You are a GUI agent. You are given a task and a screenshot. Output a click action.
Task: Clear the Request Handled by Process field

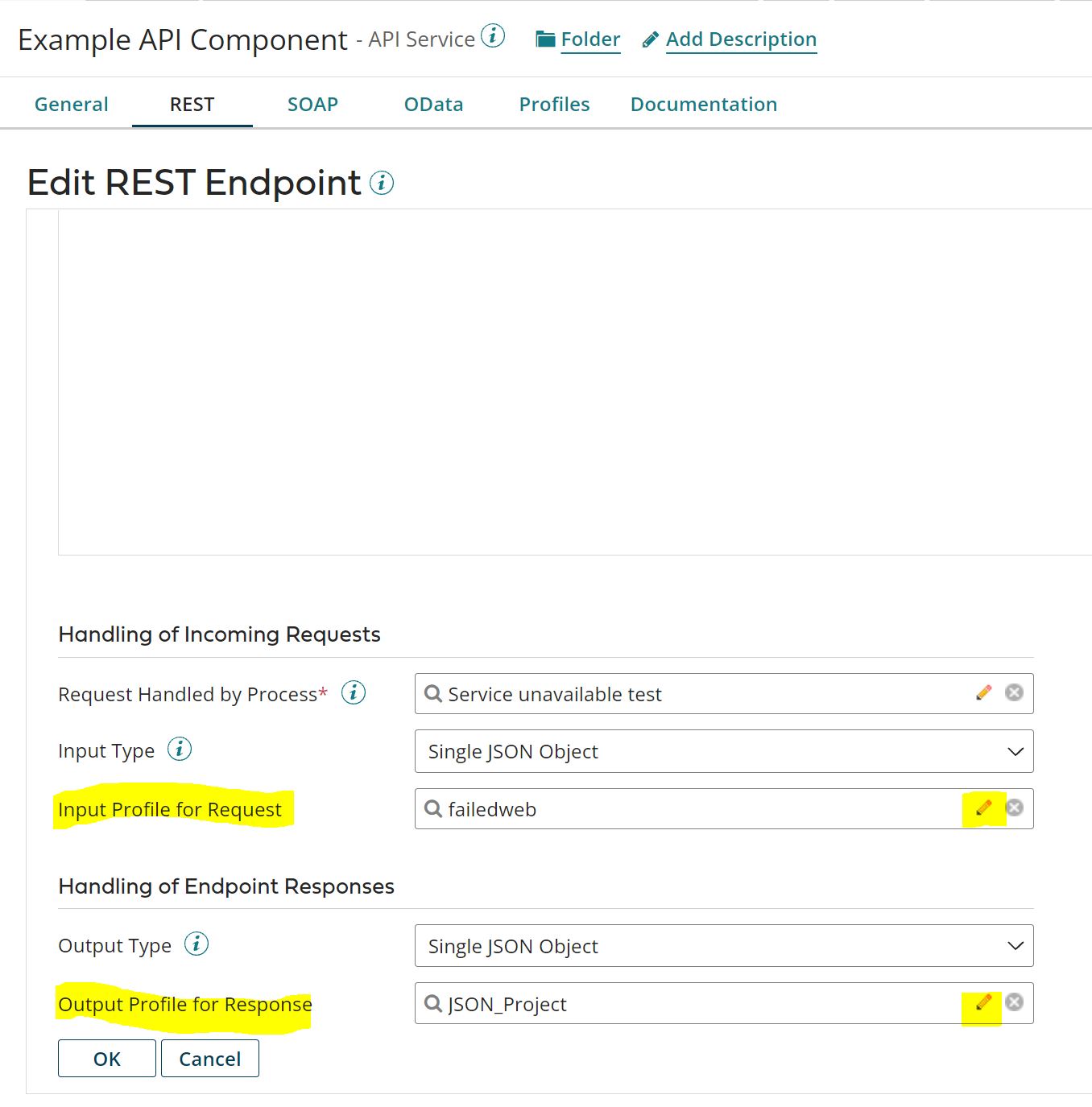pos(1014,692)
